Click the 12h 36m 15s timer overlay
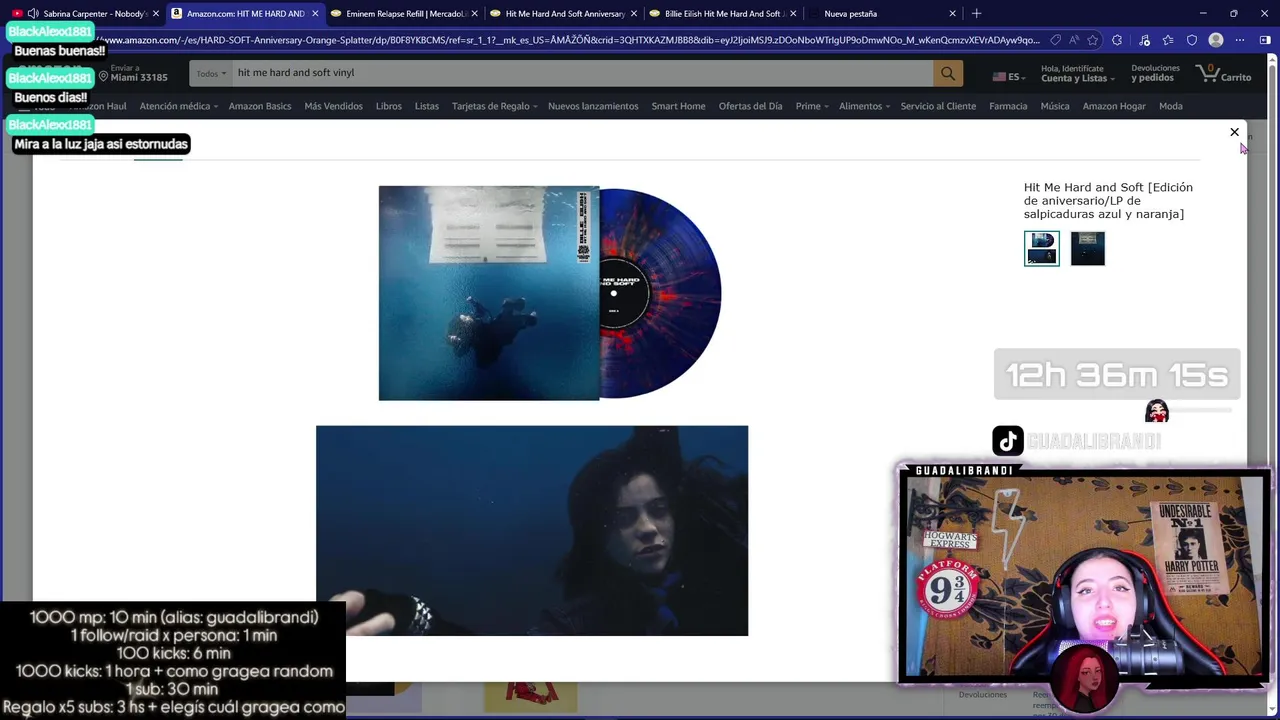Viewport: 1280px width, 720px height. pyautogui.click(x=1117, y=375)
